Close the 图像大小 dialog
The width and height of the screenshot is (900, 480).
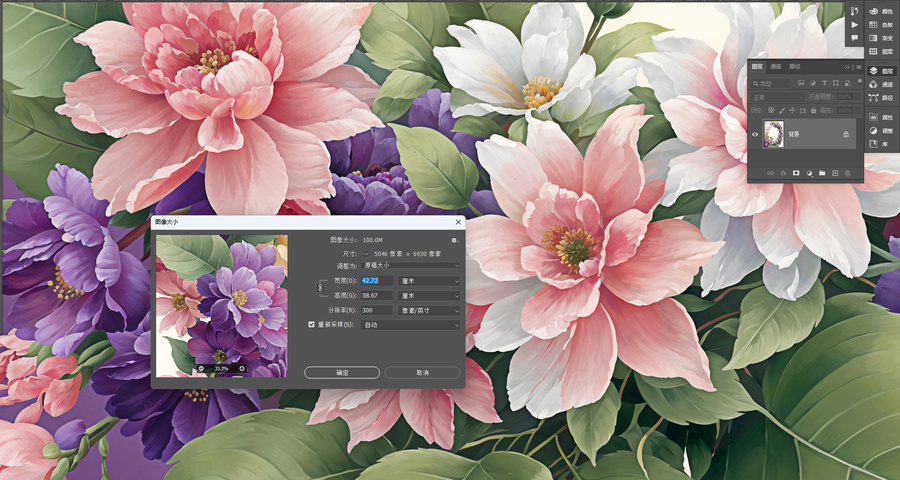click(x=458, y=222)
